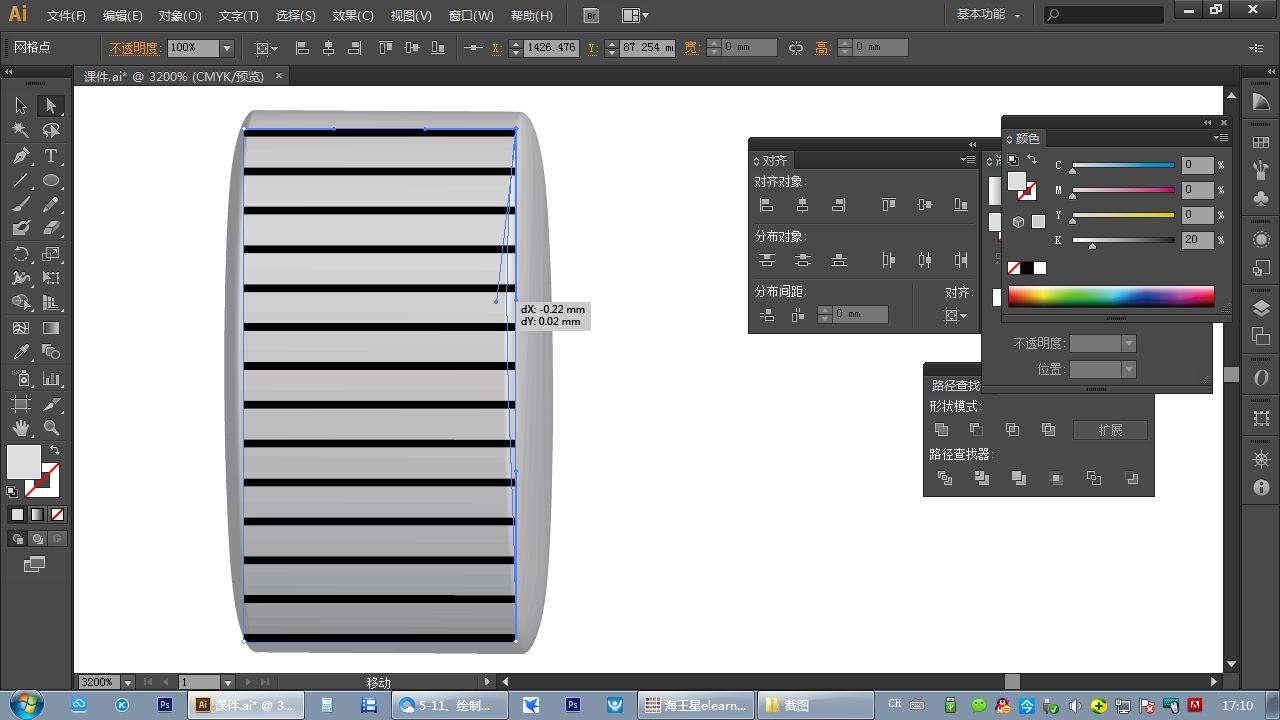The width and height of the screenshot is (1280, 720).
Task: Click vertical align top in Align panel
Action: (888, 205)
